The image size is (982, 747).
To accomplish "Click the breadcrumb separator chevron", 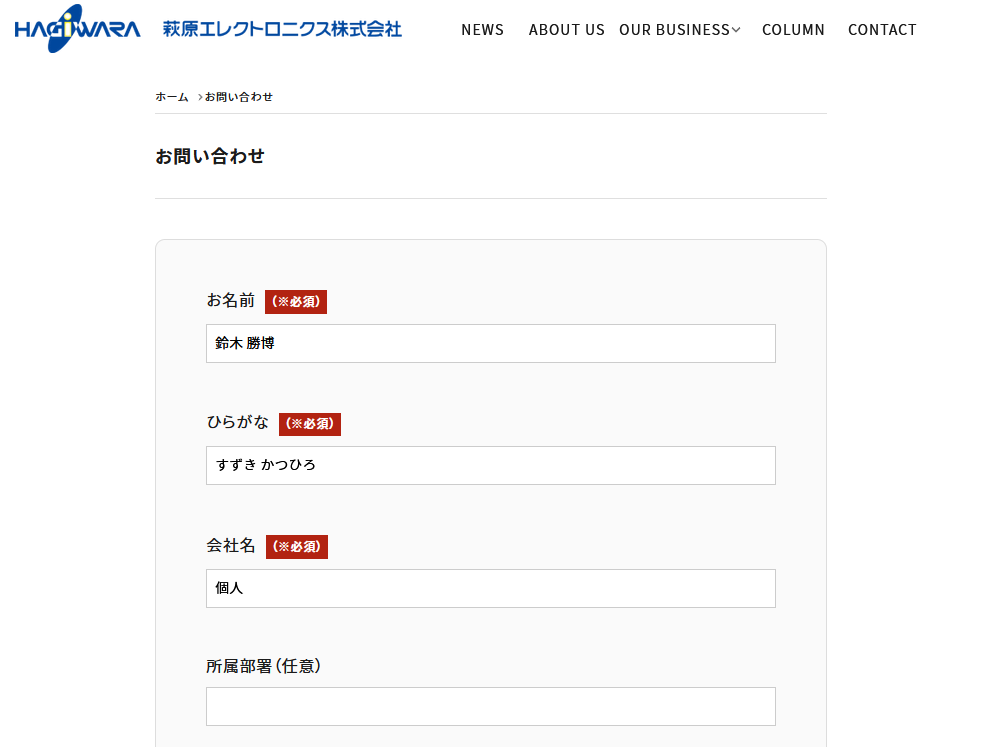I will 200,97.
